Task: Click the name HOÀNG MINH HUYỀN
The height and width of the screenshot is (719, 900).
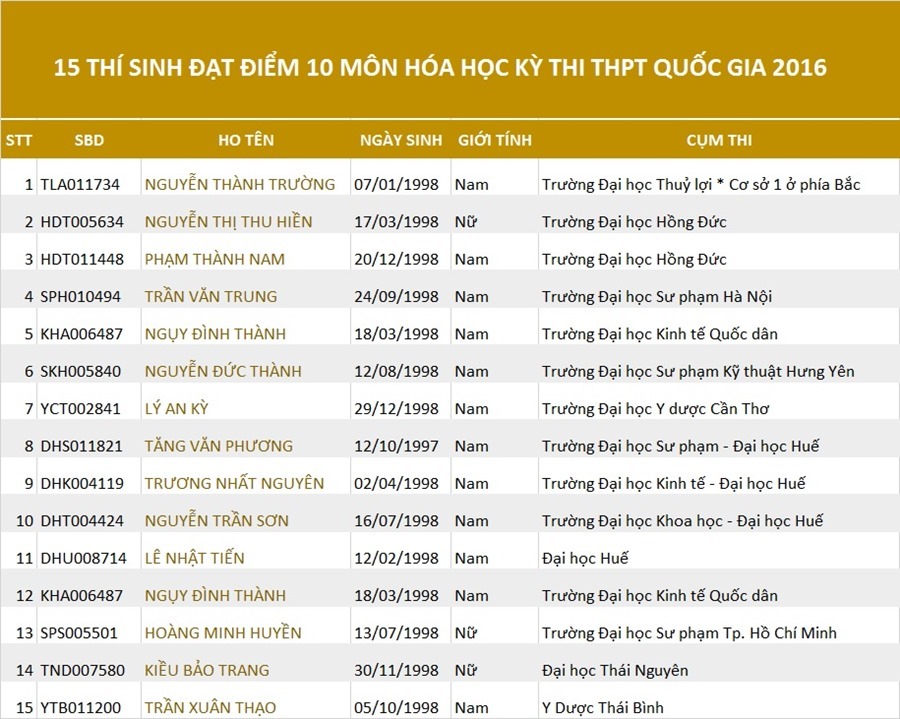Action: coord(222,633)
